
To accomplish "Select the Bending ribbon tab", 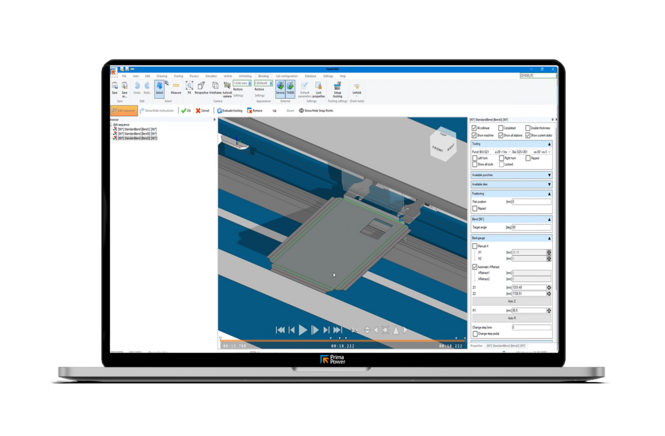I will pyautogui.click(x=263, y=76).
